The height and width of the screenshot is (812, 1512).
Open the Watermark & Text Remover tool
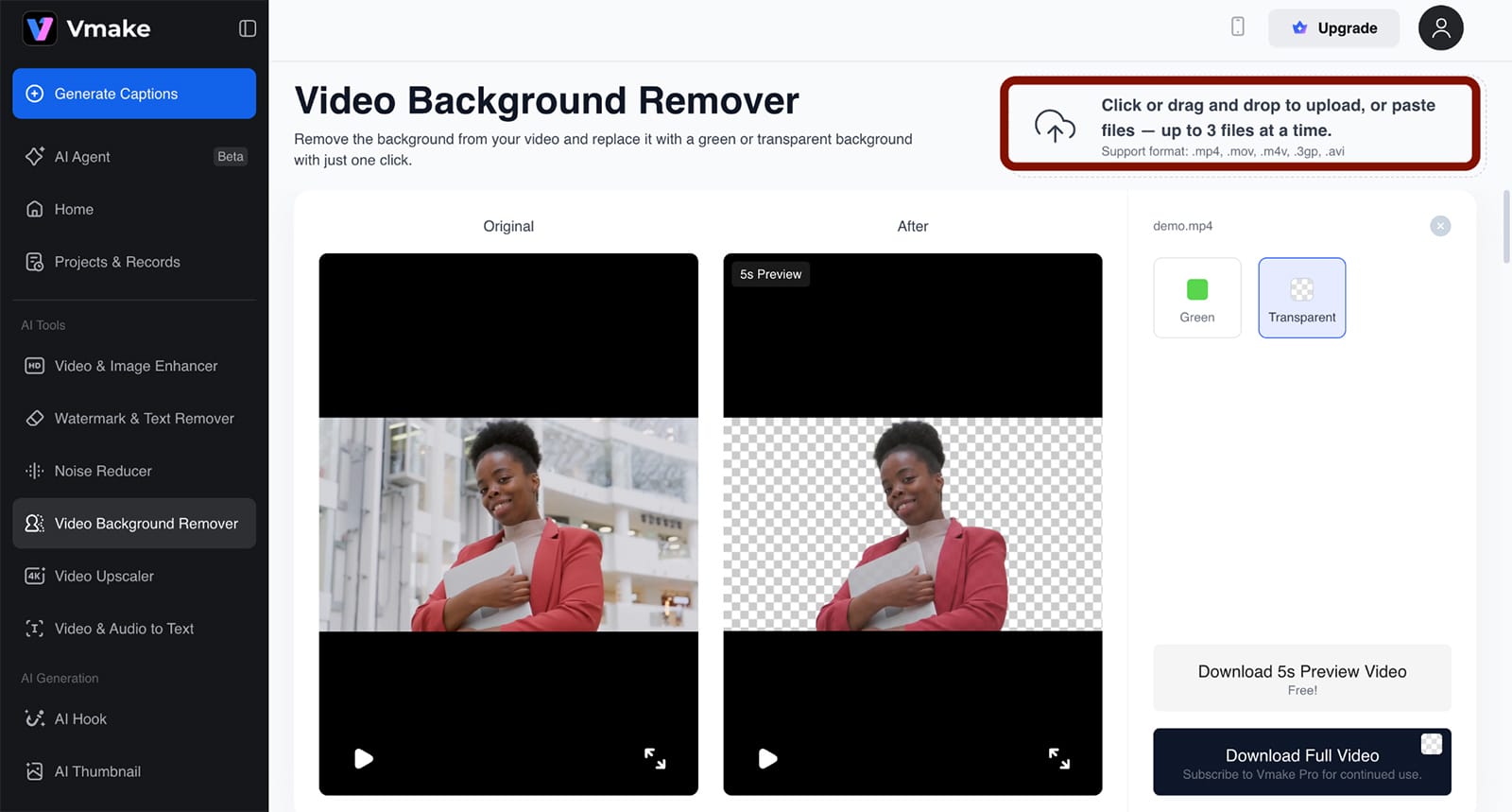(144, 419)
